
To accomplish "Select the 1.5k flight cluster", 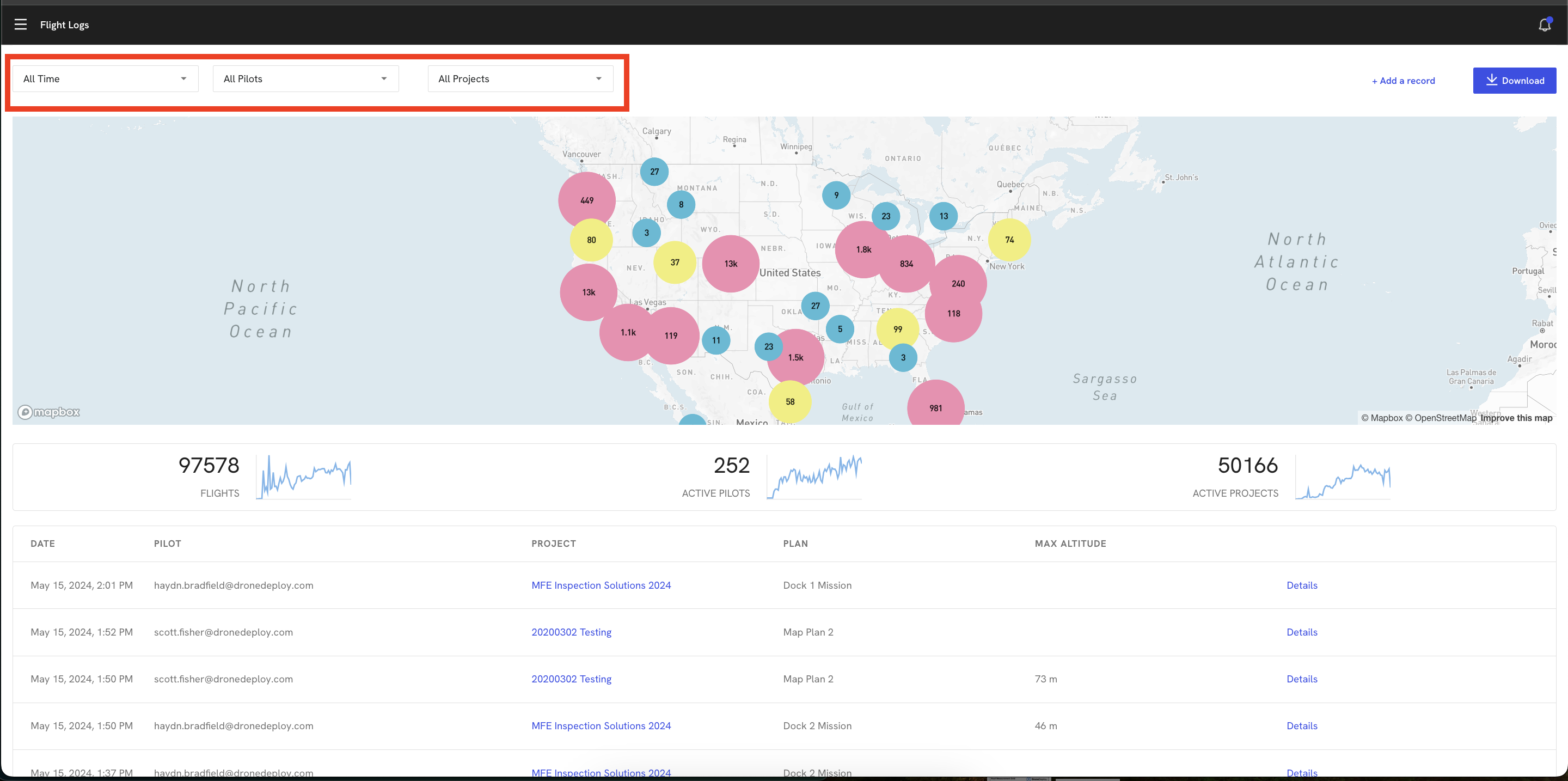I will coord(795,357).
